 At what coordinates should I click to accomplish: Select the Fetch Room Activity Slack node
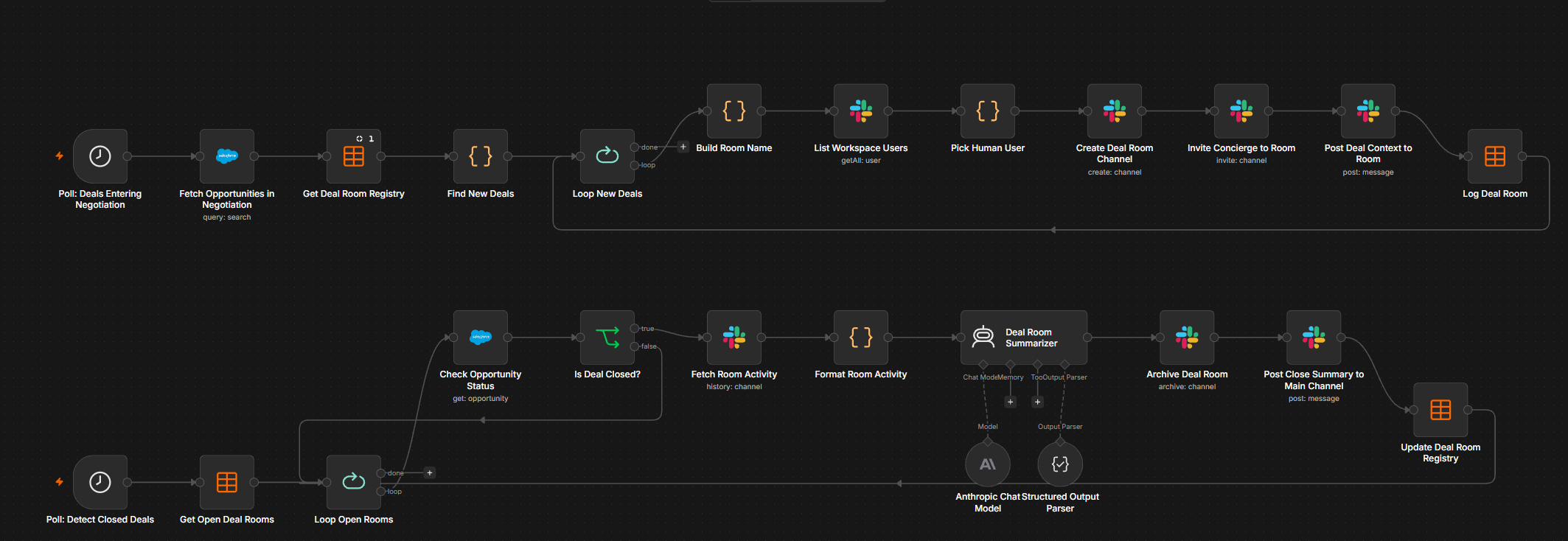click(734, 338)
